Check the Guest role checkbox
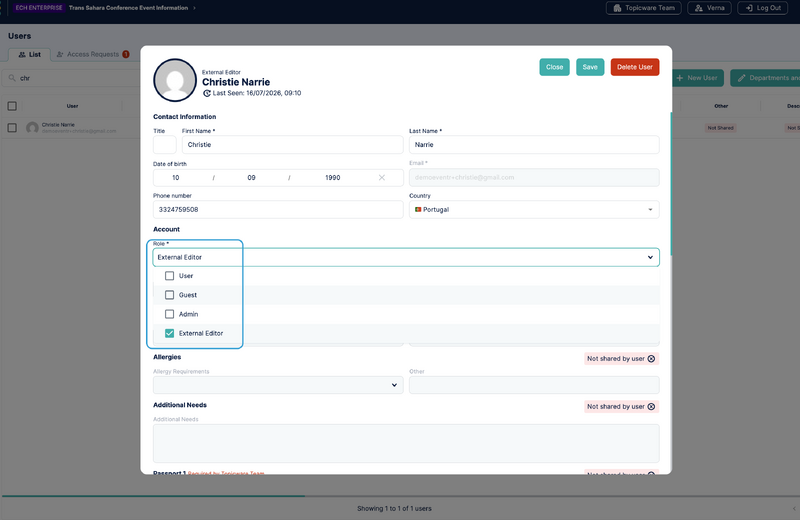Image resolution: width=800 pixels, height=520 pixels. tap(169, 295)
